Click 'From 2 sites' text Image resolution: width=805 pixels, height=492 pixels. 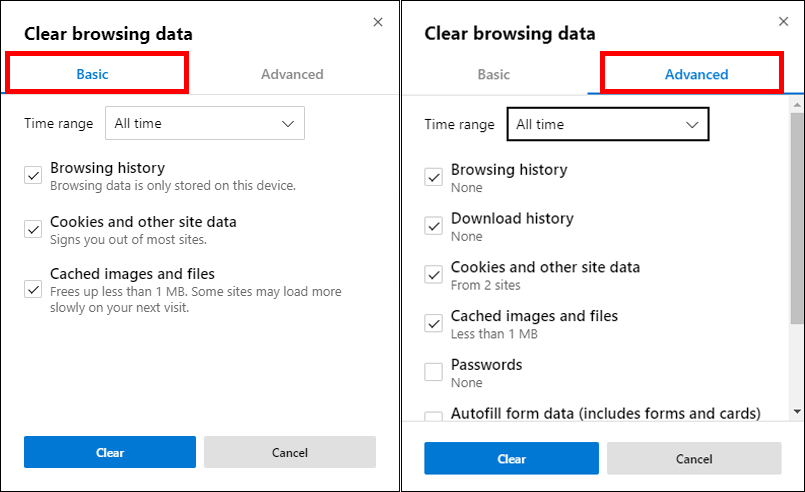click(486, 285)
